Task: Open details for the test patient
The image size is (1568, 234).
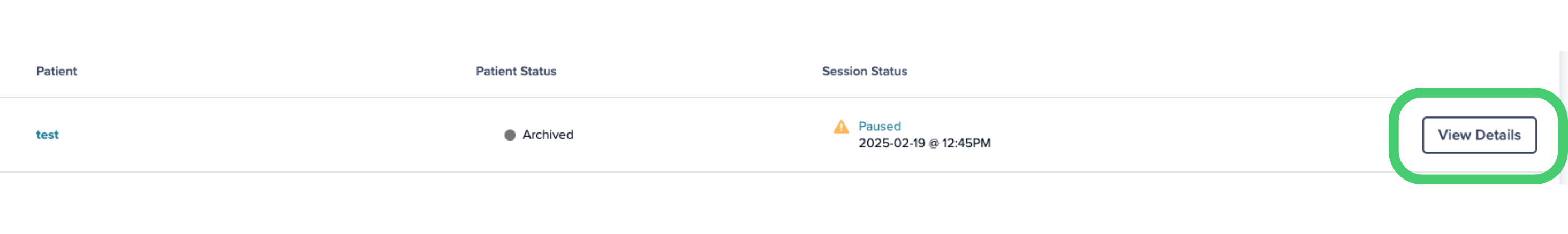Action: click(1479, 135)
